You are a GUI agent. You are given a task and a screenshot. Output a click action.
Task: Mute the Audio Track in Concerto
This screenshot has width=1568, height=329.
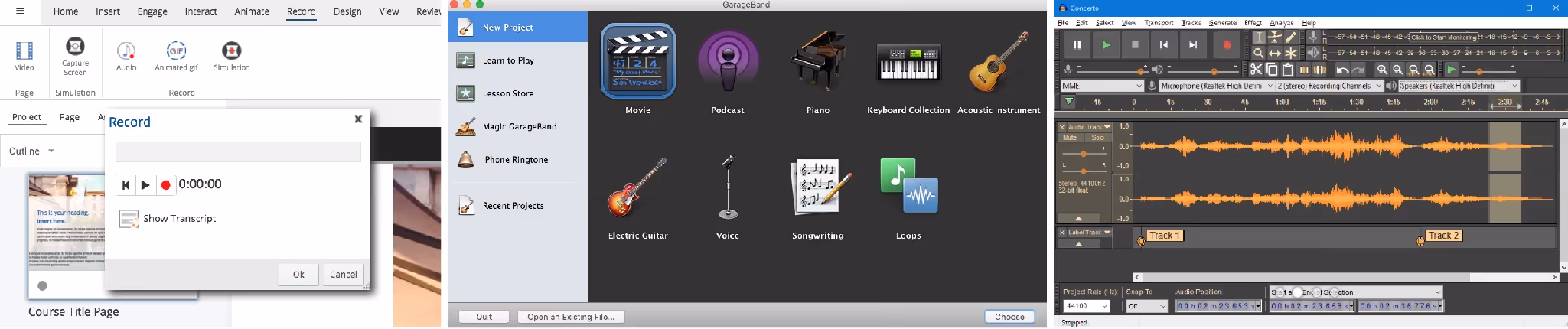[1071, 138]
